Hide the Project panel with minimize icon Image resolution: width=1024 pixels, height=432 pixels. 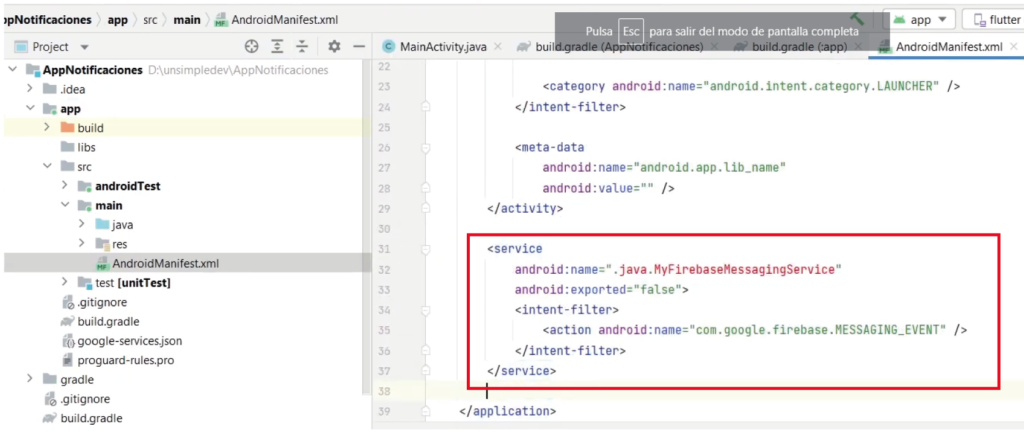(x=357, y=47)
